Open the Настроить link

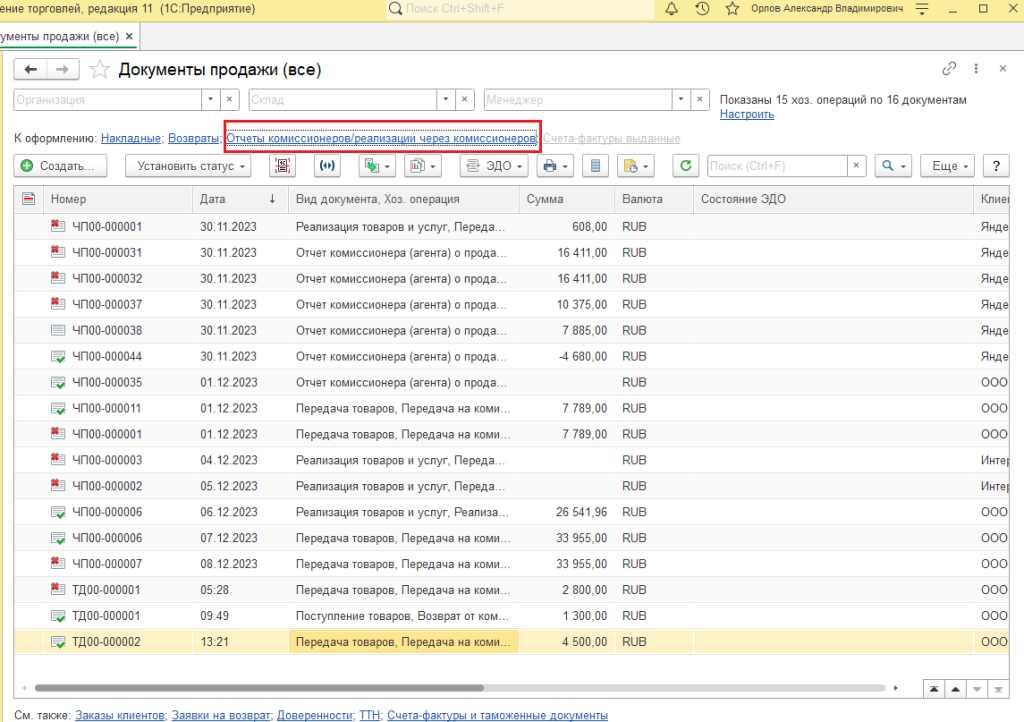pos(746,114)
